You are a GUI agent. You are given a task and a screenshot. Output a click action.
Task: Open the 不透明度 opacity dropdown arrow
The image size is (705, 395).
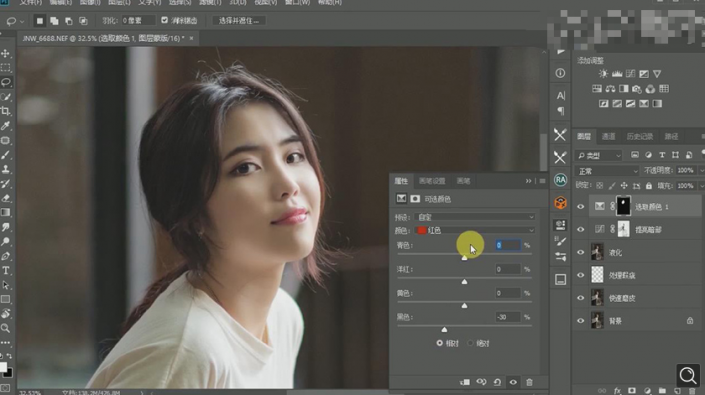[x=701, y=171]
